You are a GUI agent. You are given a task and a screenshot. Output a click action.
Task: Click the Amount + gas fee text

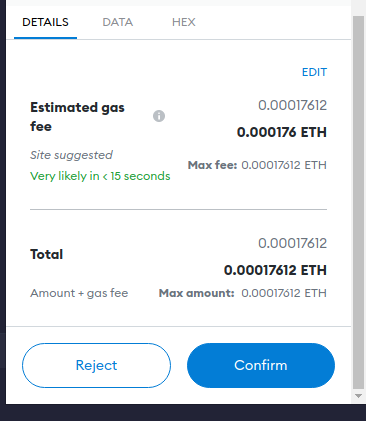[x=79, y=293]
